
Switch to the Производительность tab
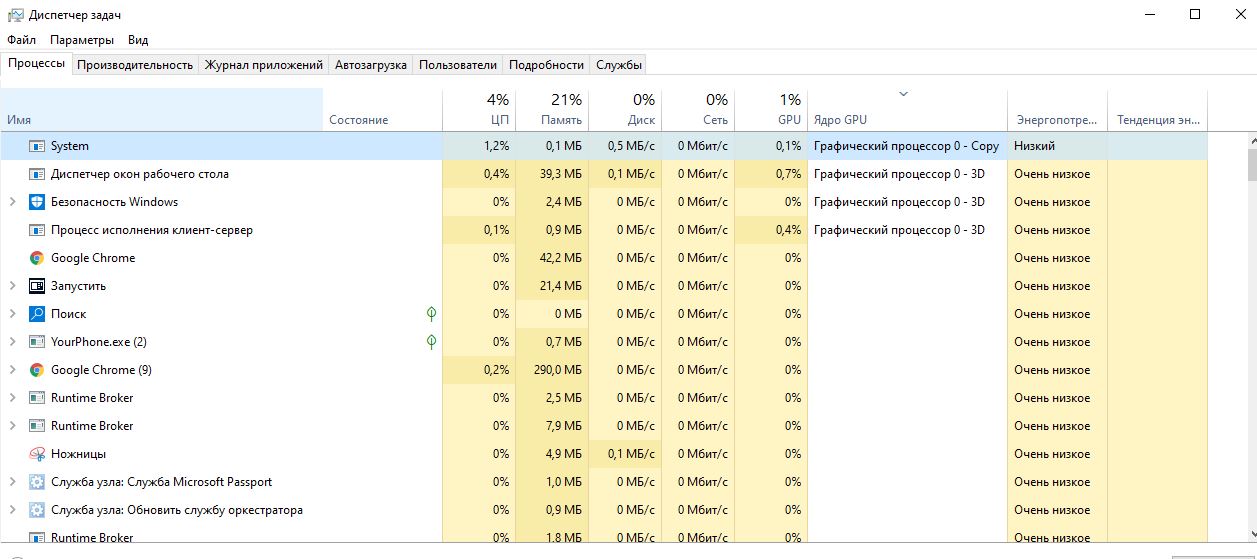point(134,65)
